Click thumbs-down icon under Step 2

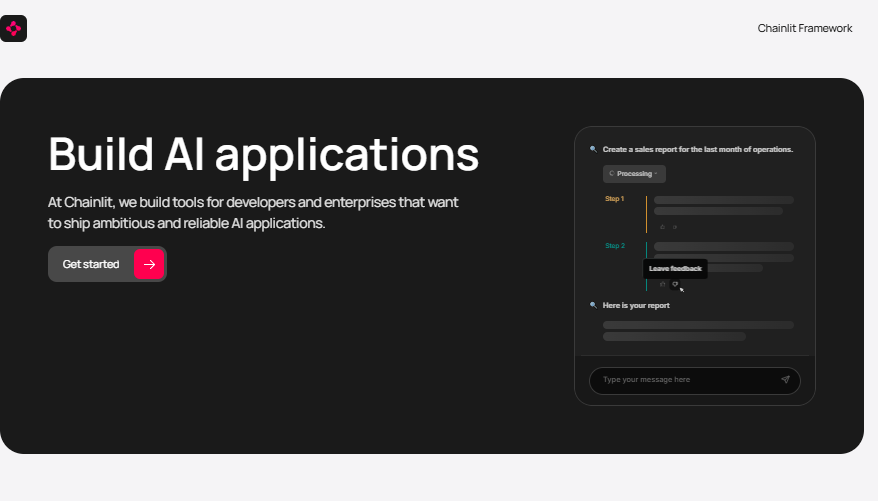click(675, 284)
